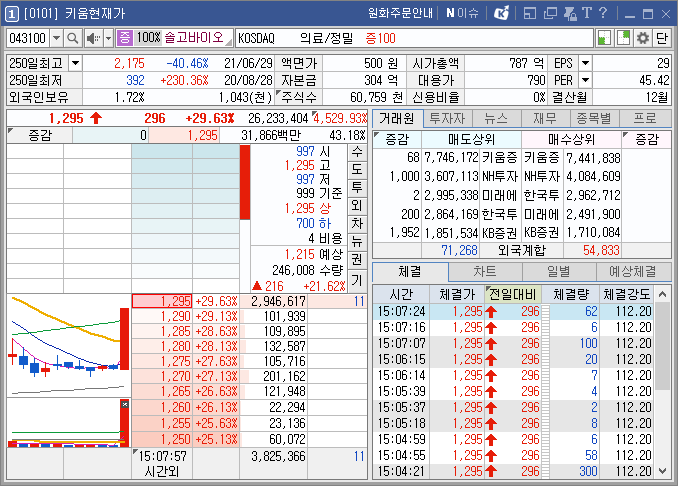Click the 단 button
The height and width of the screenshot is (486, 678).
[x=662, y=38]
